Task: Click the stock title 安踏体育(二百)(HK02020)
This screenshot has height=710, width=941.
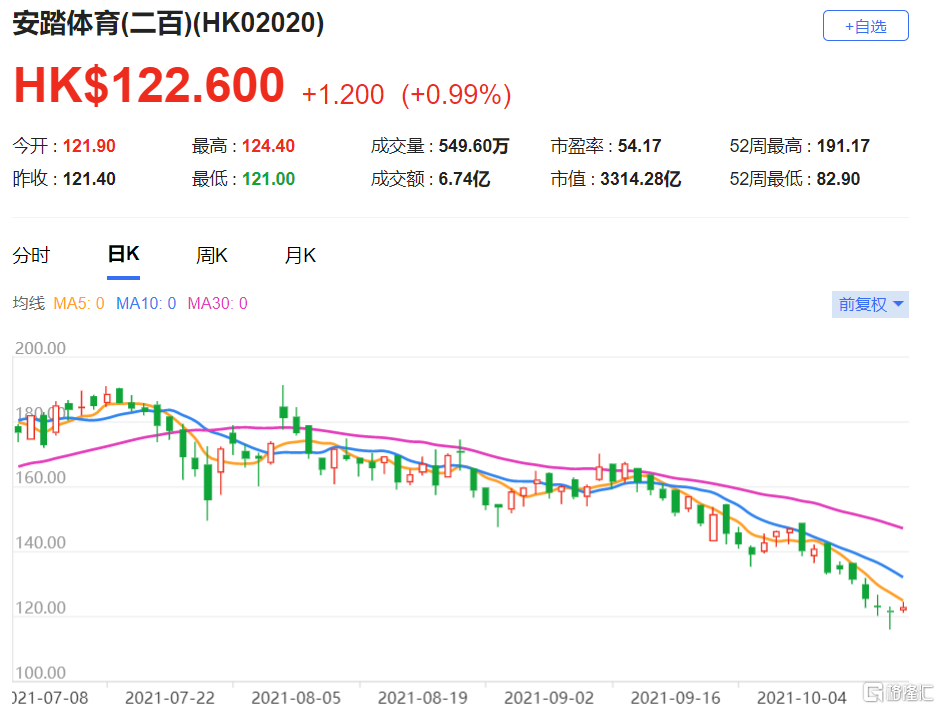Action: point(168,24)
